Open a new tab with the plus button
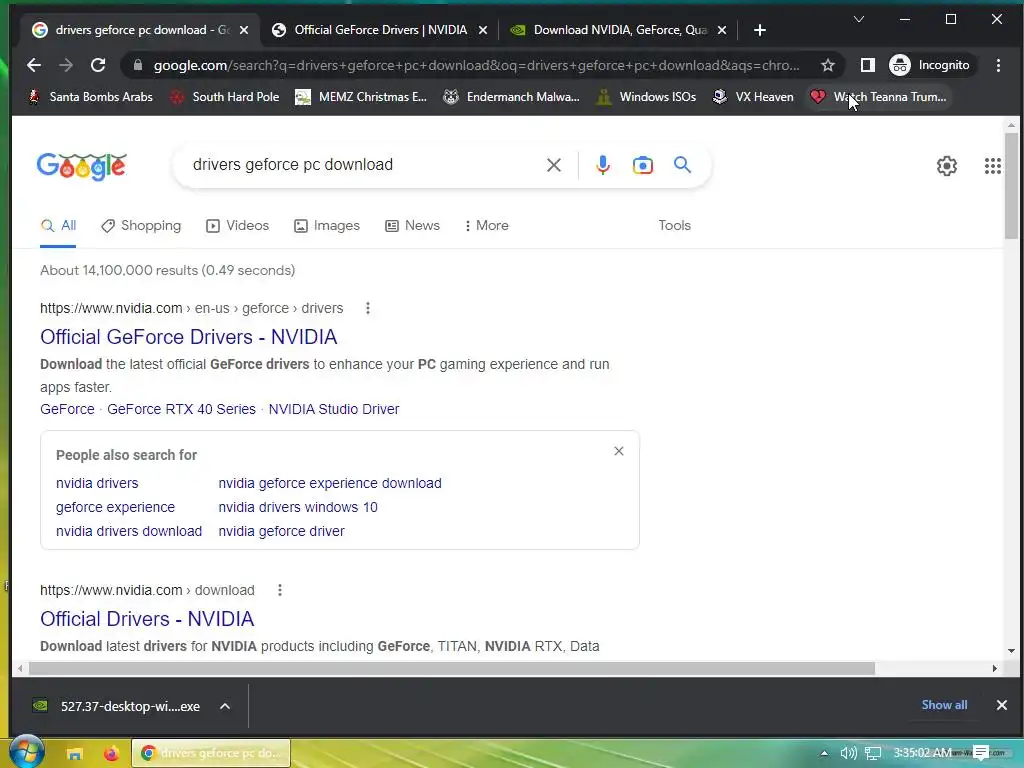 (760, 30)
